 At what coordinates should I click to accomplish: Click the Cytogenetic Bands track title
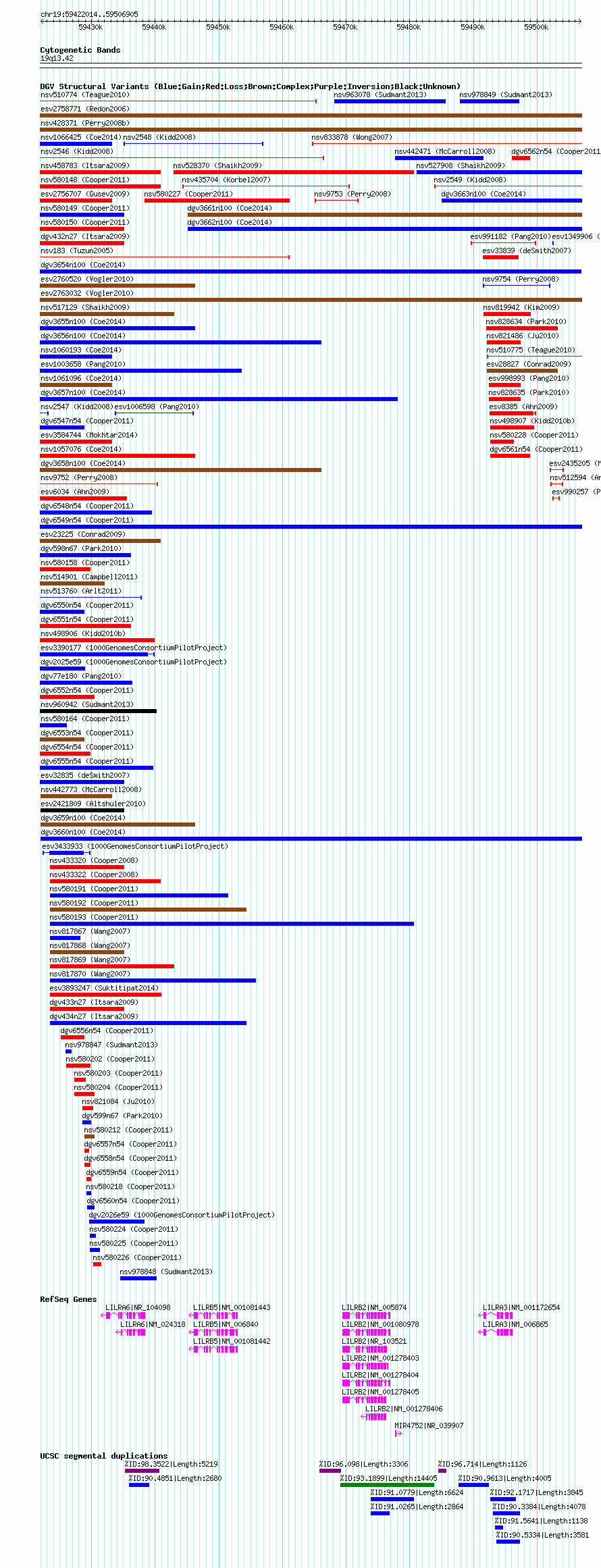click(80, 50)
